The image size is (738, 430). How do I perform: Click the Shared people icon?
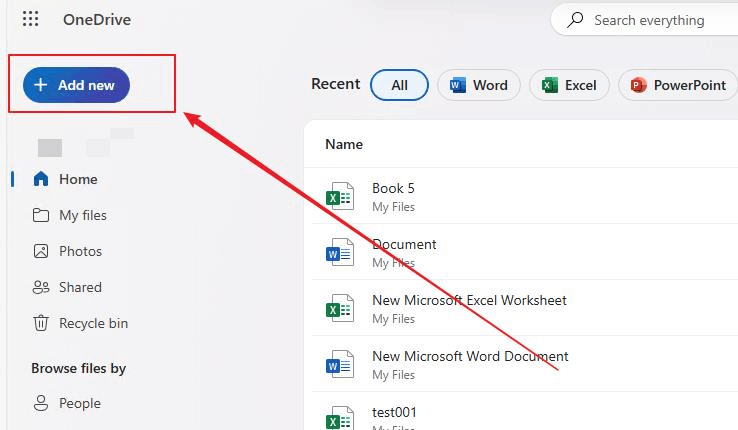pos(41,287)
